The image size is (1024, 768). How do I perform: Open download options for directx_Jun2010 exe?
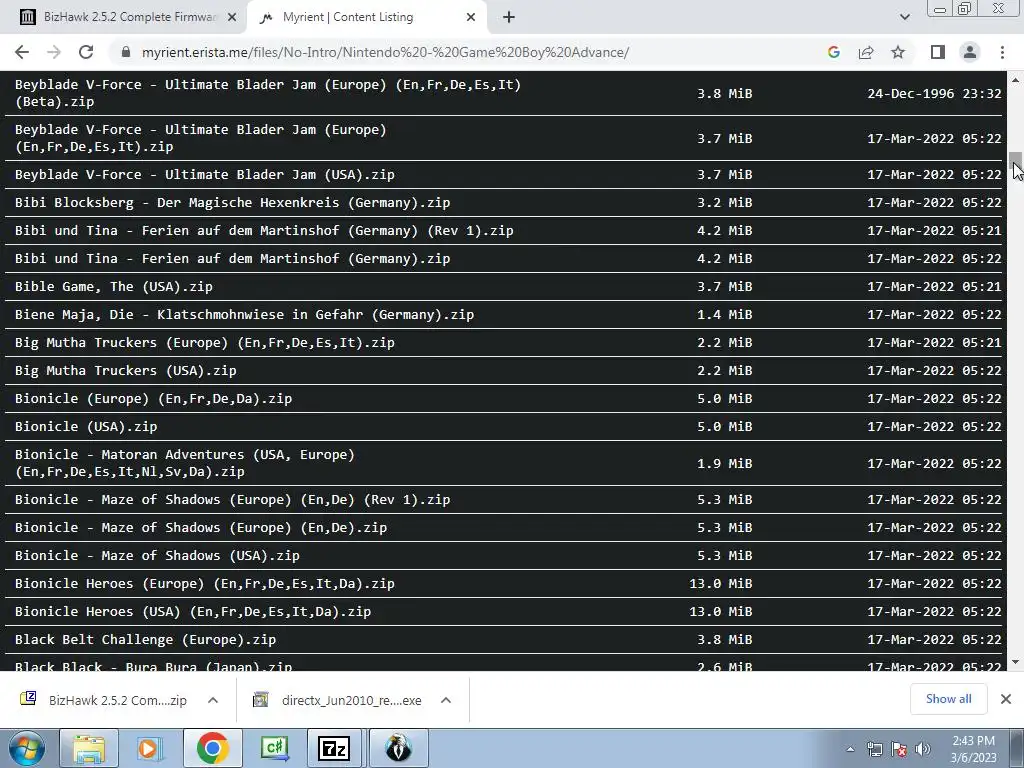tap(446, 700)
